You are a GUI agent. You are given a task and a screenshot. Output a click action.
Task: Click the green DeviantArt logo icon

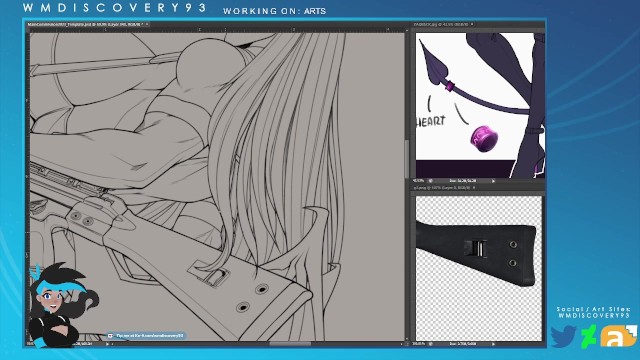click(589, 336)
